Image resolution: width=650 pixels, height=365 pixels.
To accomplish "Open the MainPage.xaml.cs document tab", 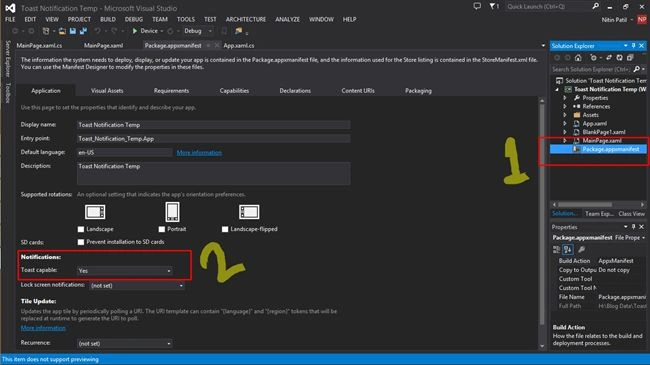I will [x=39, y=46].
